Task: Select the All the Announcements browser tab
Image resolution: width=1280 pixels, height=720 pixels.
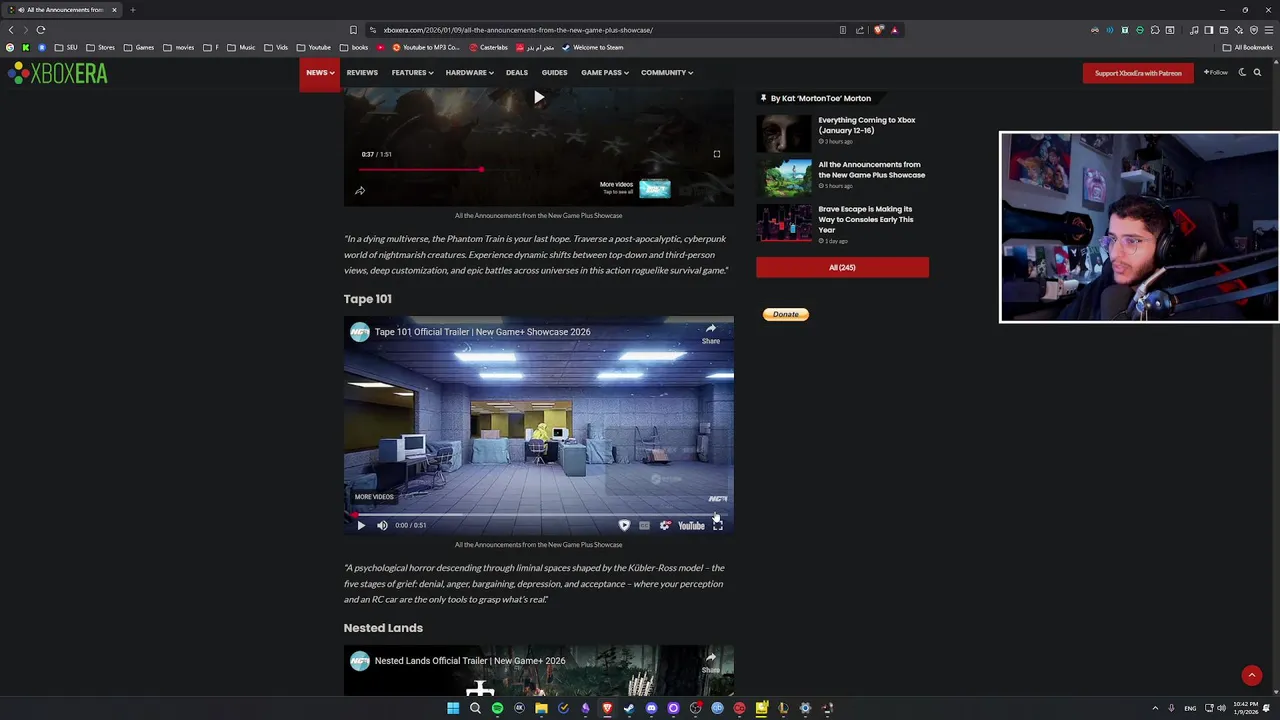Action: (x=62, y=10)
